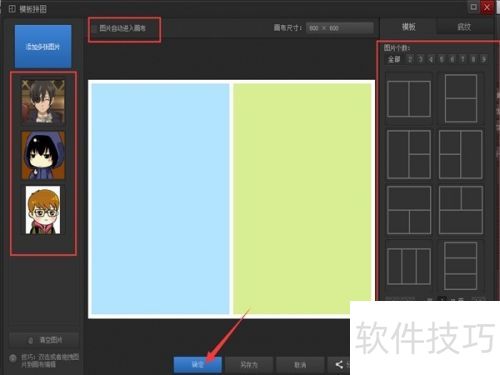This screenshot has width=500, height=375.
Task: Choose layout with two left cells and right column
Action: (461, 155)
